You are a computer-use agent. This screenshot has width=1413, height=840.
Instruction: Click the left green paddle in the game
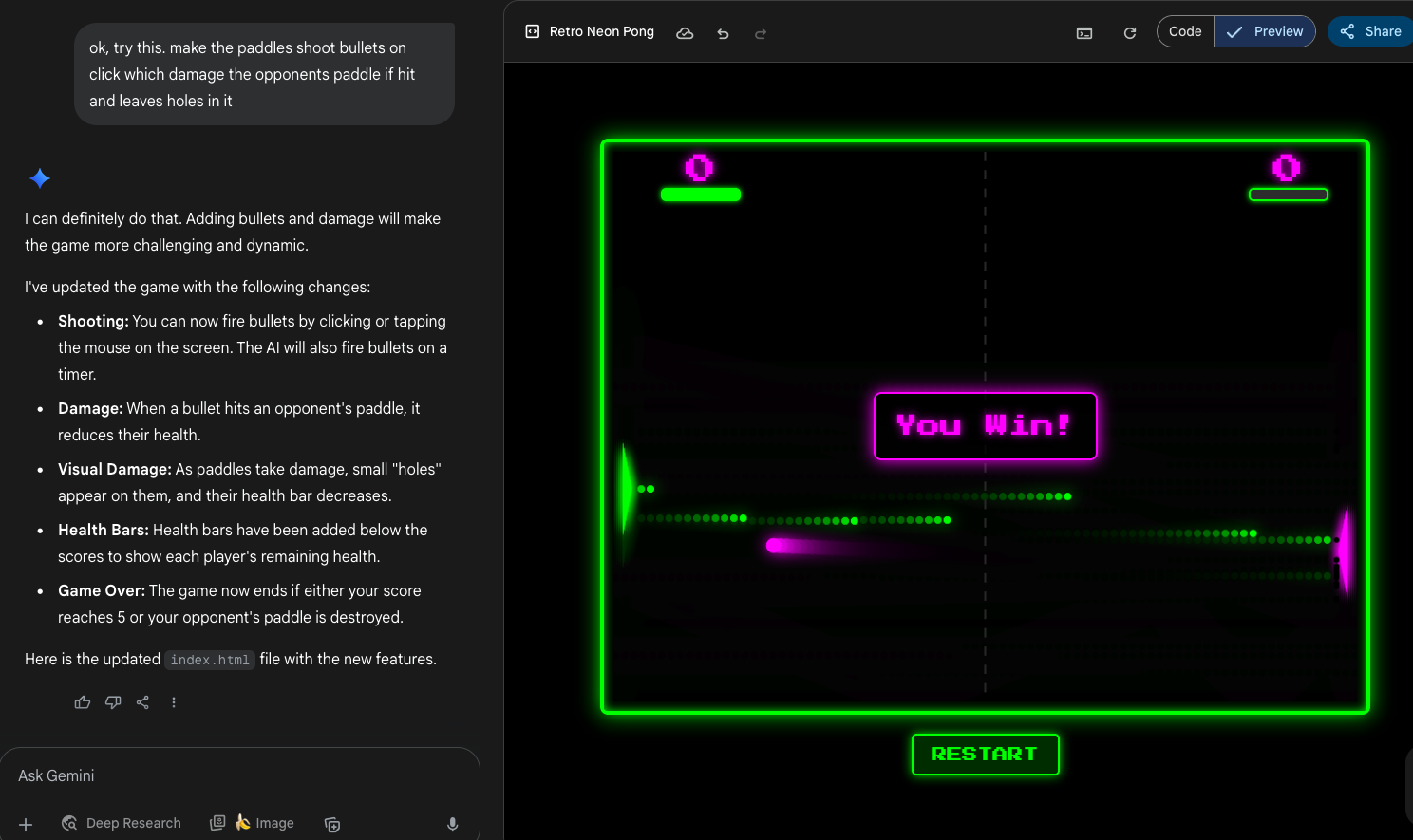tap(626, 492)
